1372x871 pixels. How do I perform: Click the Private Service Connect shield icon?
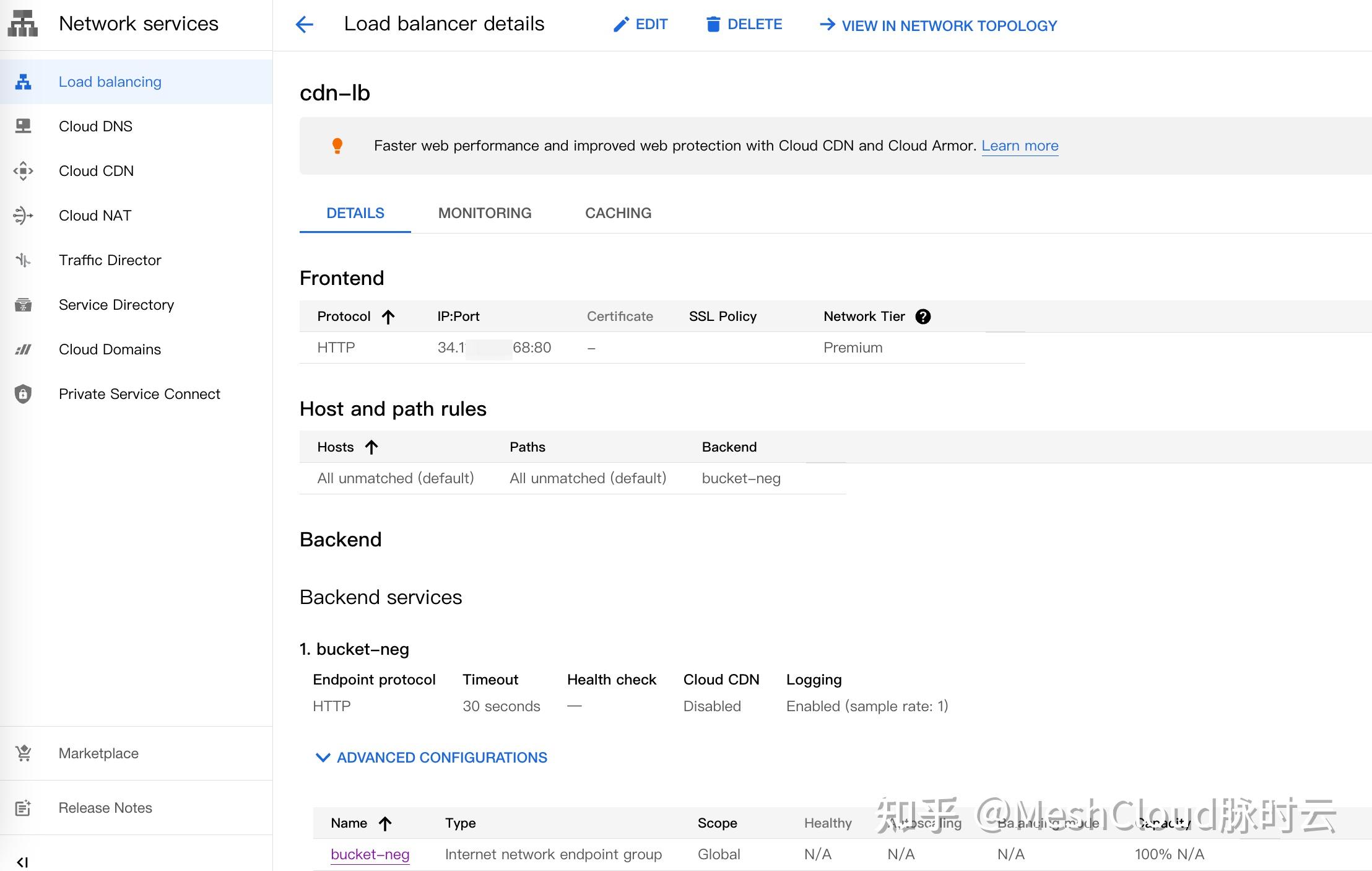click(x=23, y=393)
